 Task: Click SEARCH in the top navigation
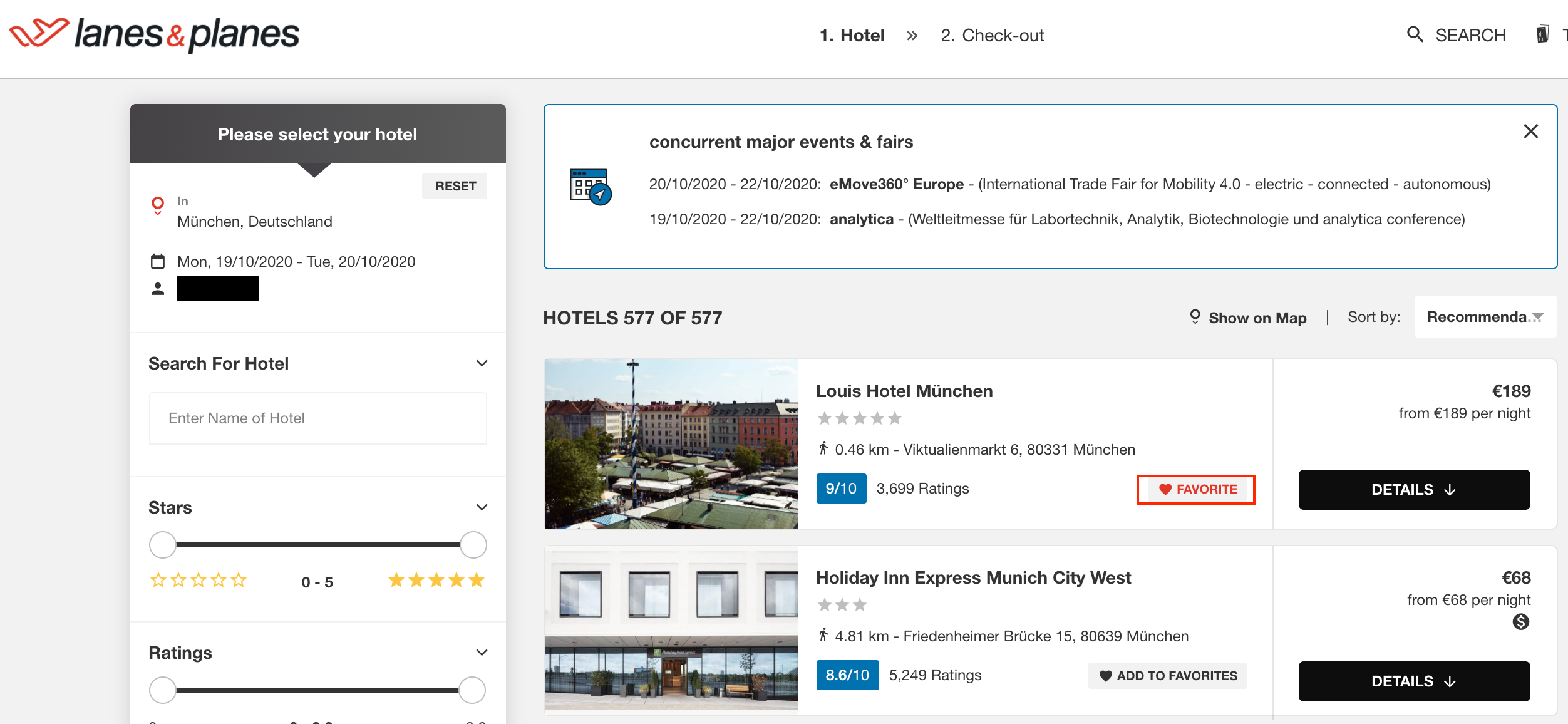[x=1470, y=35]
